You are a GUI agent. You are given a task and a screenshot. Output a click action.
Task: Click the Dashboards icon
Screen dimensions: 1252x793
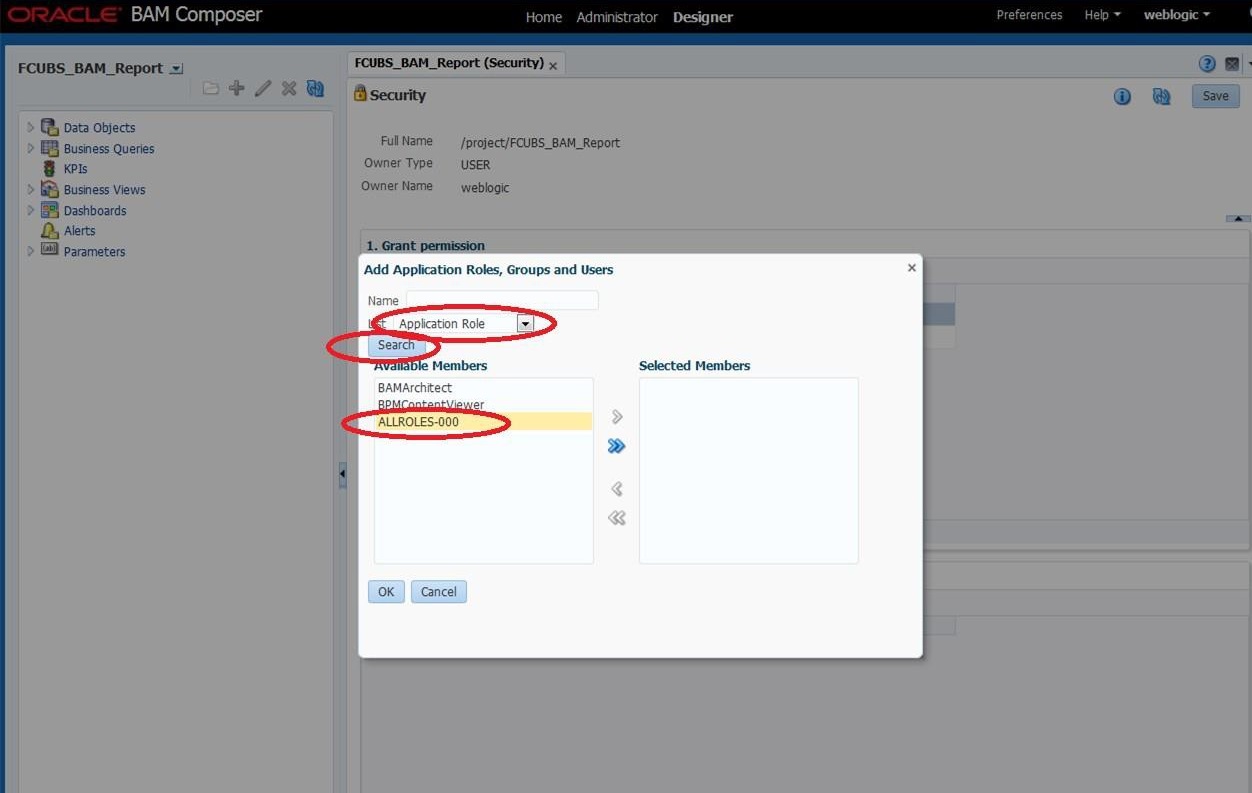49,210
